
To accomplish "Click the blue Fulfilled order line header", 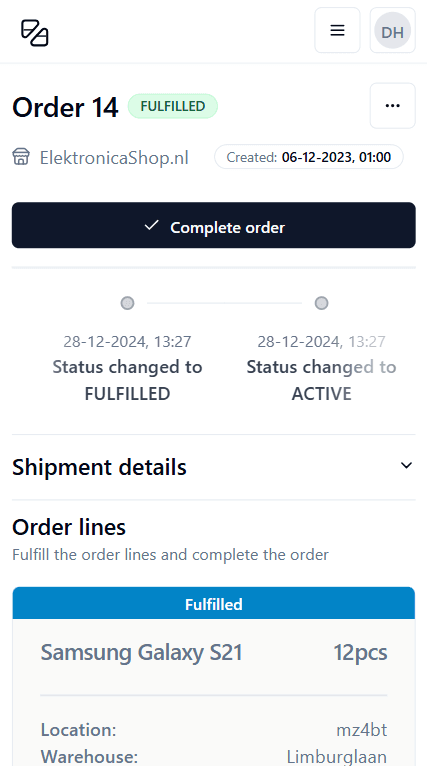I will pyautogui.click(x=214, y=604).
